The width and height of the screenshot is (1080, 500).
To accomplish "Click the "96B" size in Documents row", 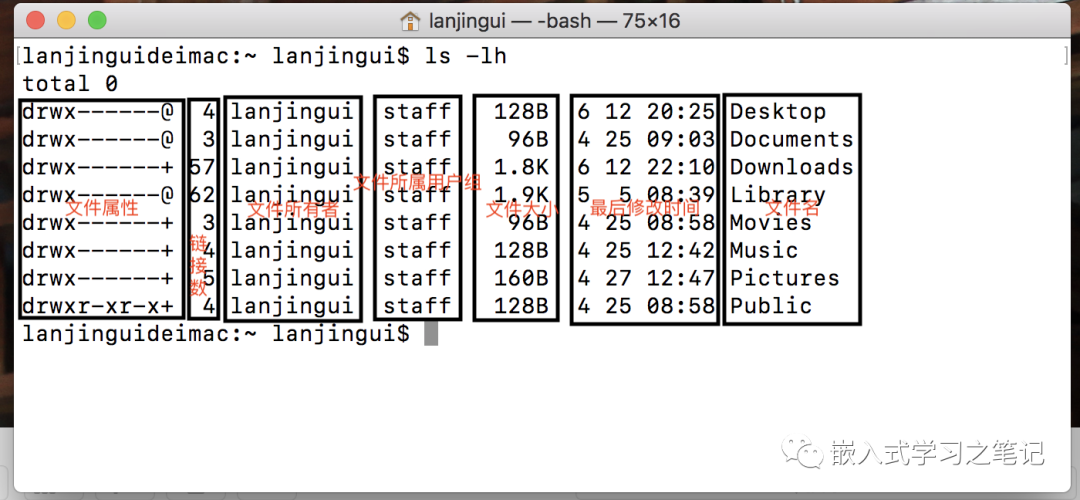I will tap(528, 139).
